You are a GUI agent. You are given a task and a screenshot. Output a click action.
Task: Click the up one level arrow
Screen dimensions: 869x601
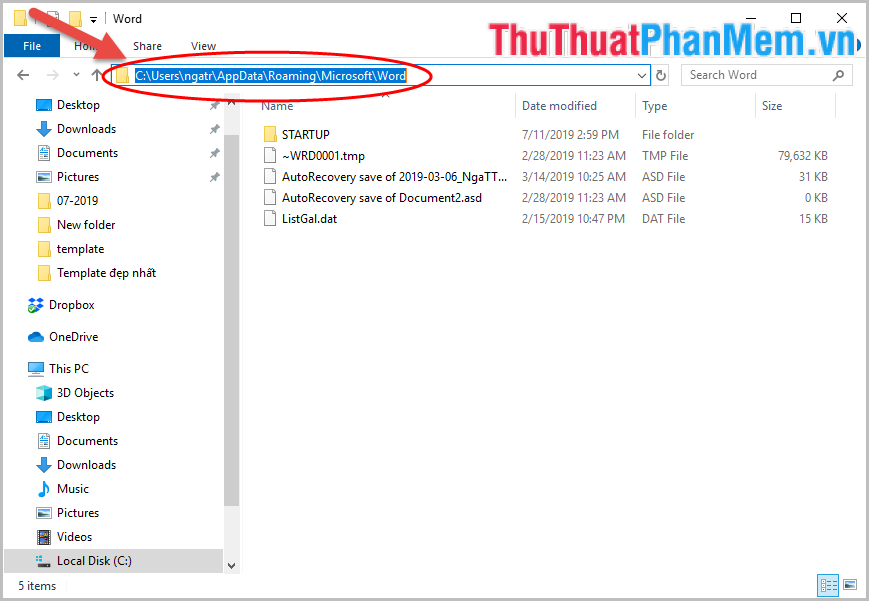pyautogui.click(x=95, y=74)
